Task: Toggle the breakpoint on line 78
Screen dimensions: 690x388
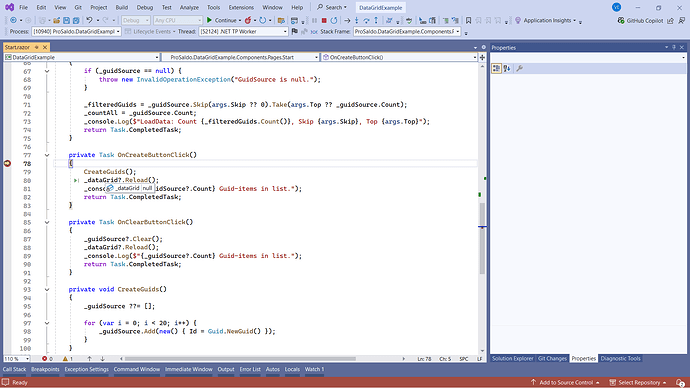Action: (x=7, y=163)
